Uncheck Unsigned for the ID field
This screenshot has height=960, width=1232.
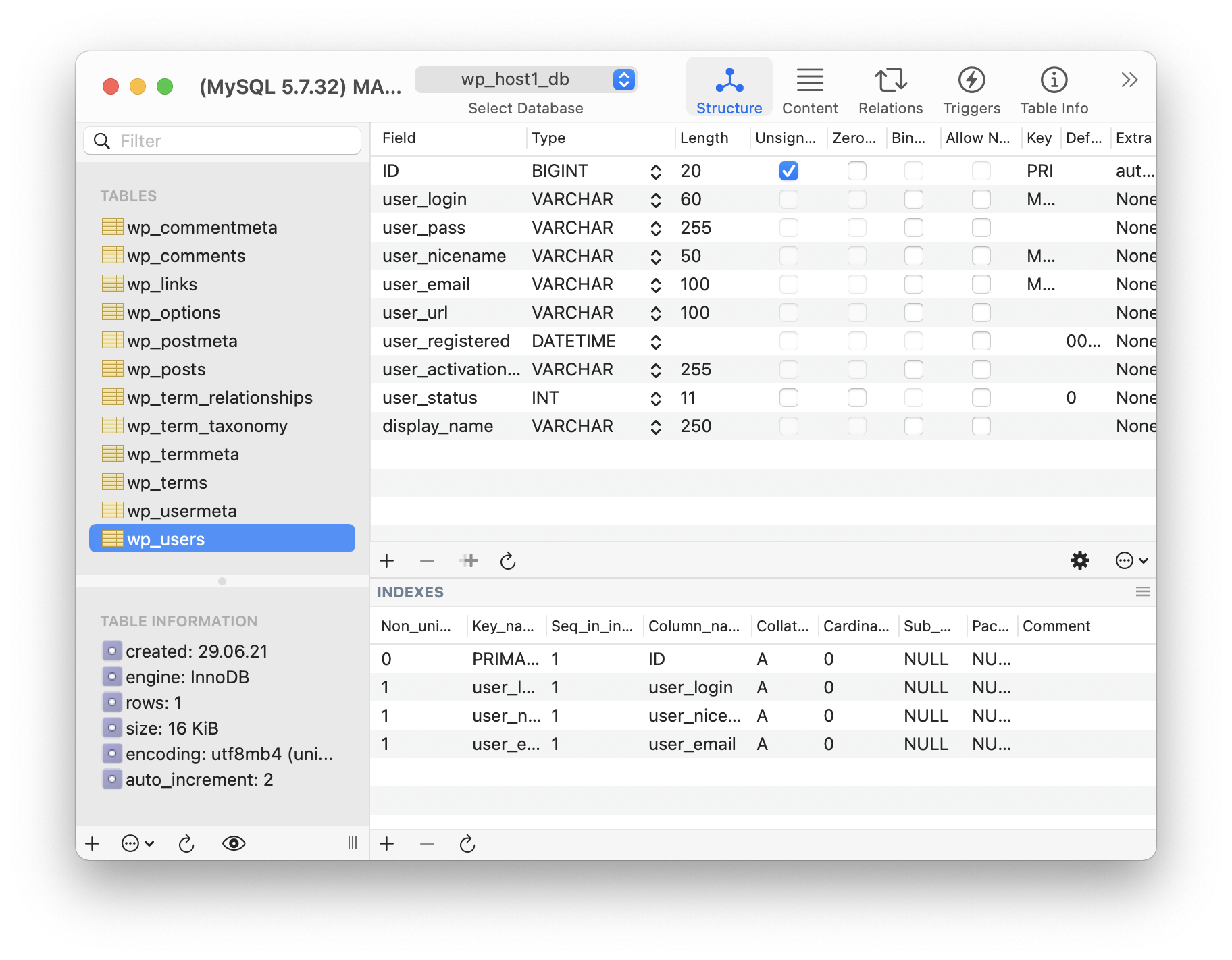pyautogui.click(x=788, y=171)
